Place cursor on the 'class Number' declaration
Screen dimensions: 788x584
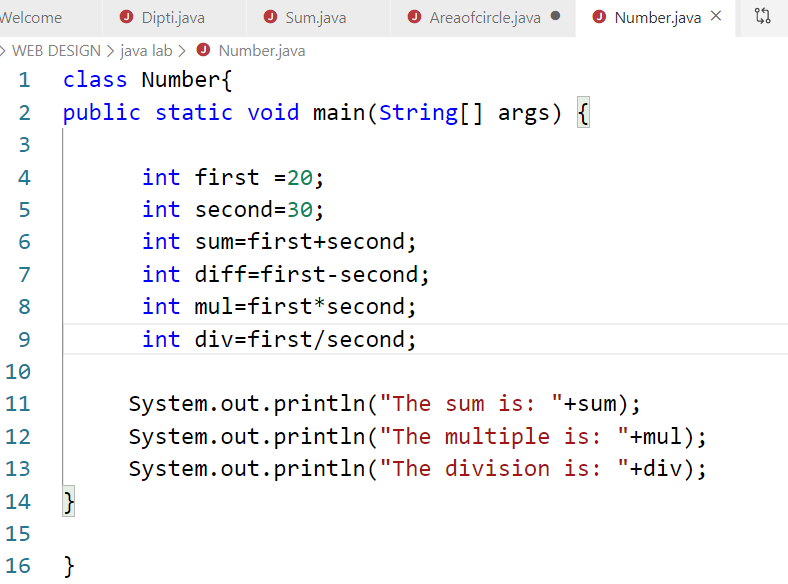pos(140,80)
